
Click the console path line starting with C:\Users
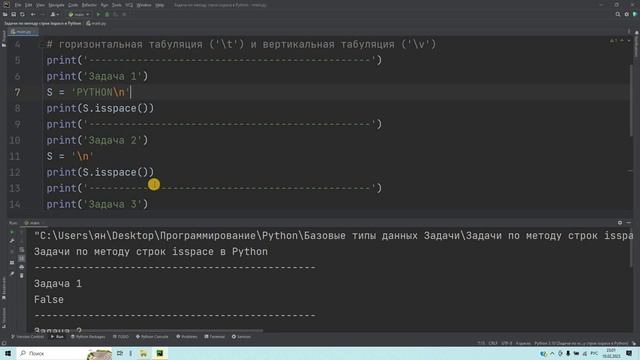333,236
